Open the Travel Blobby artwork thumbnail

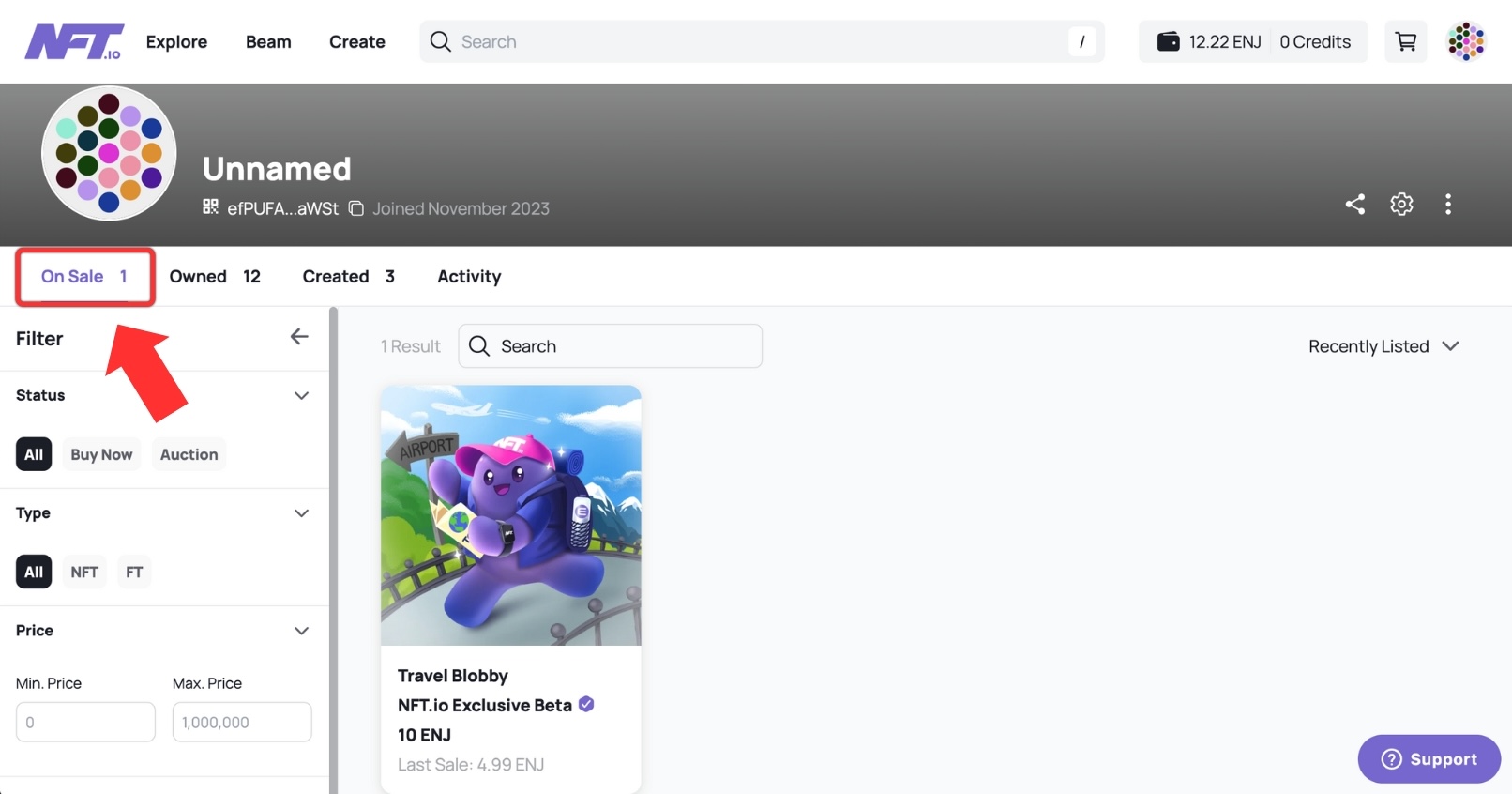click(x=511, y=515)
